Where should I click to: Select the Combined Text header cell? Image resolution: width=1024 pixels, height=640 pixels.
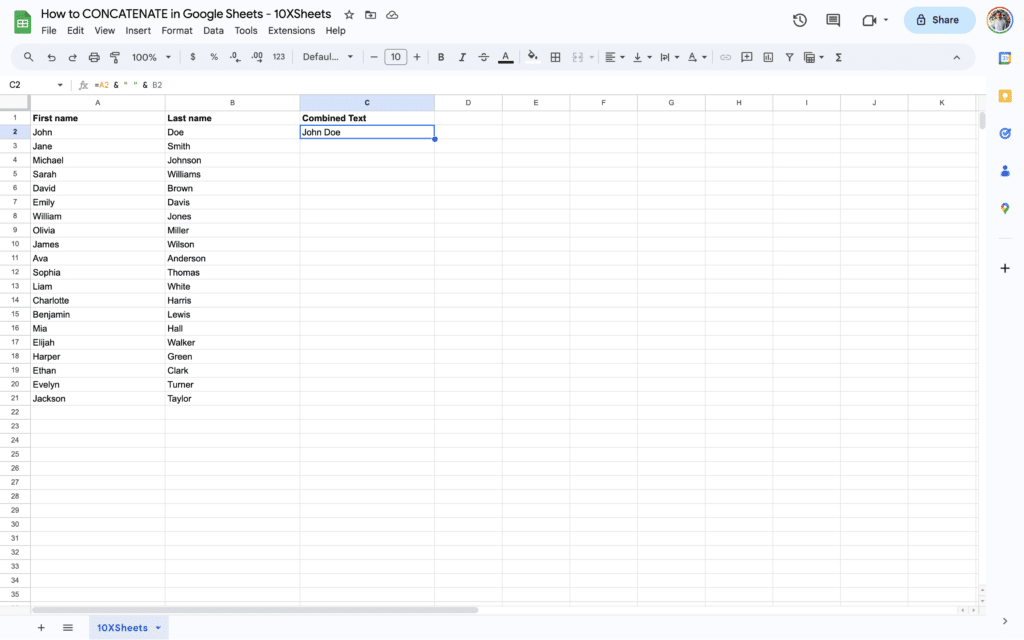(x=367, y=117)
